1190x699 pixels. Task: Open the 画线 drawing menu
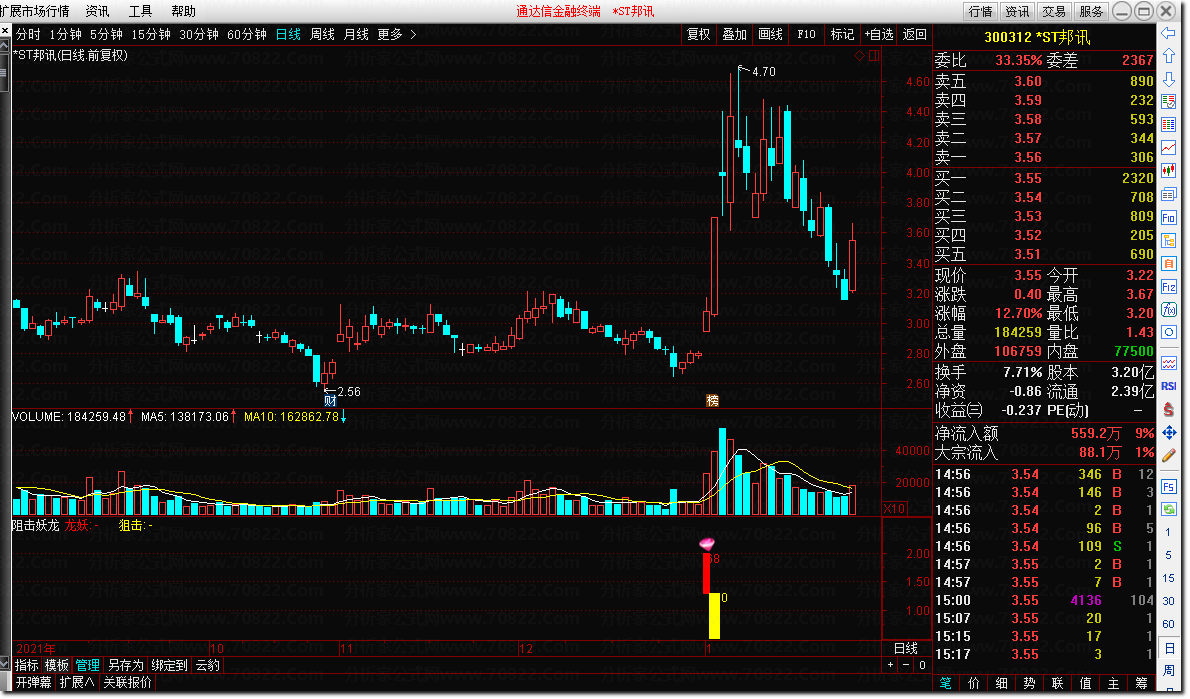click(770, 34)
